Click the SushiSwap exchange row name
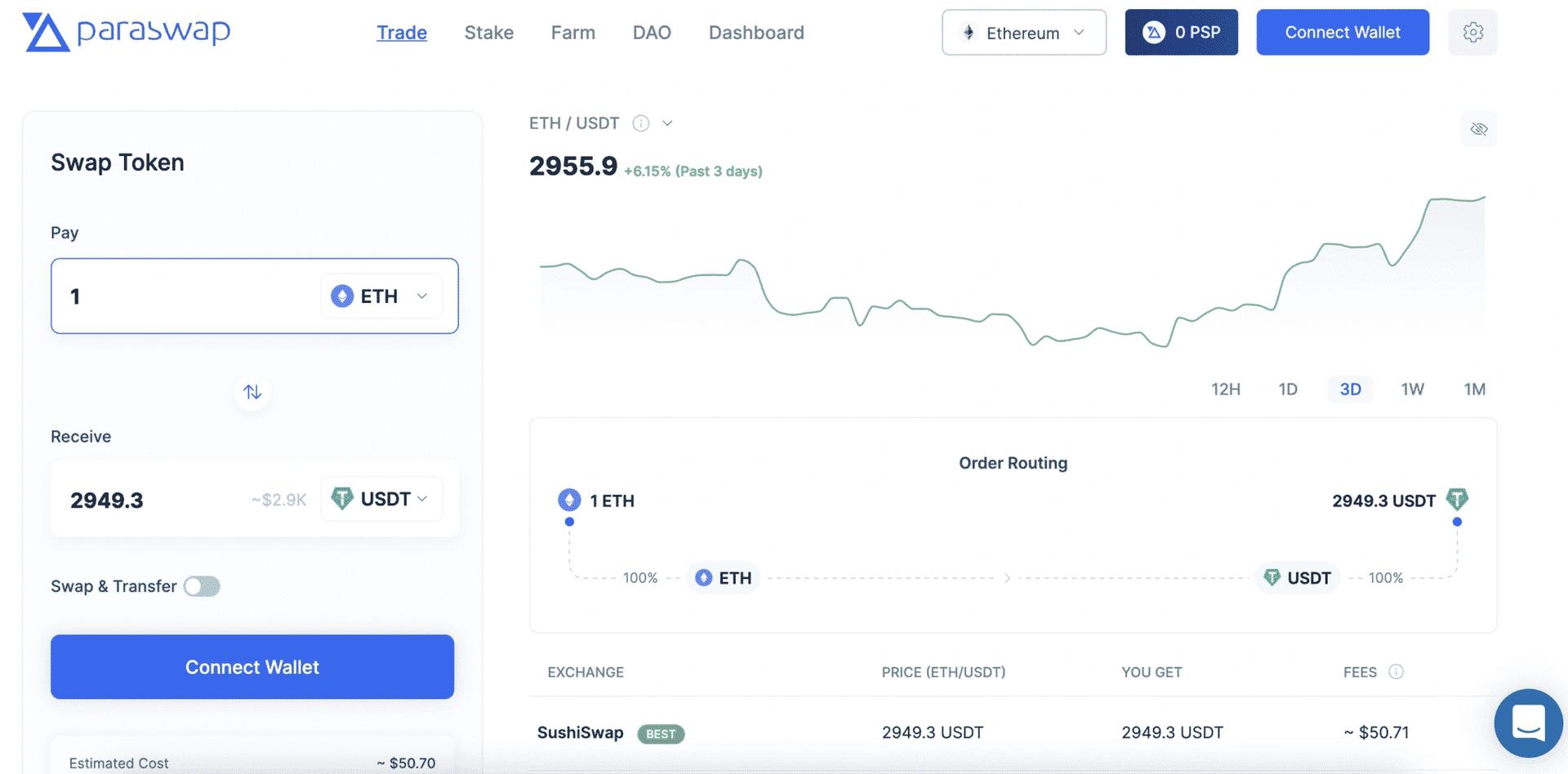Screen dimensions: 1568x774 580,732
